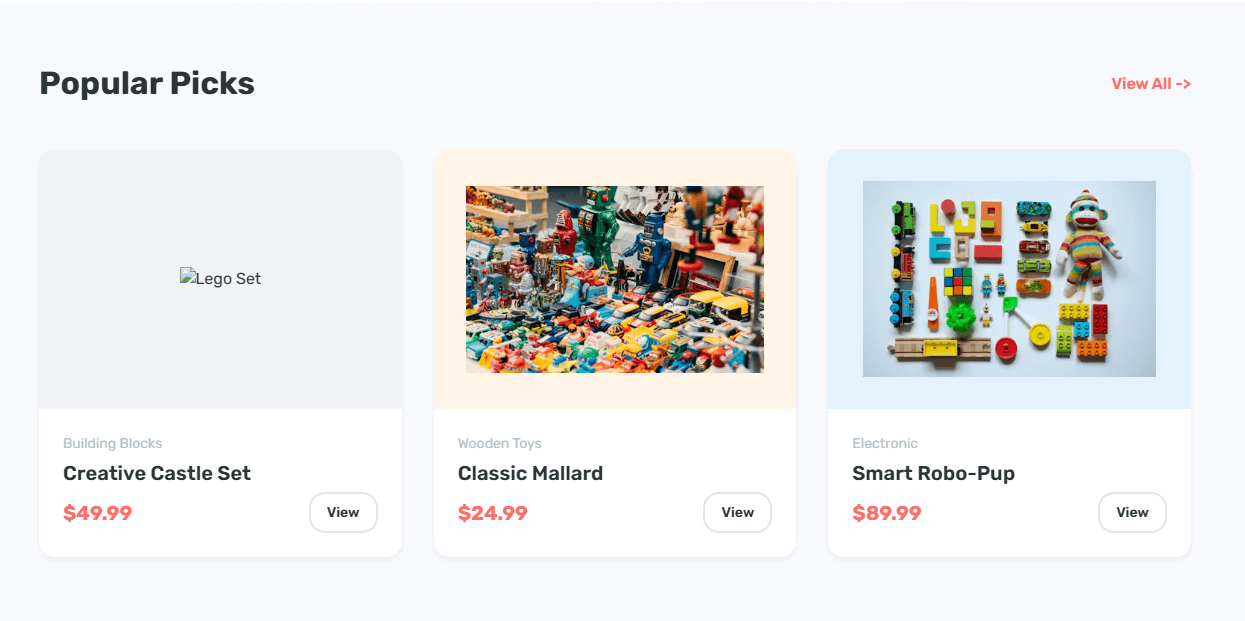Viewport: 1245px width, 621px height.
Task: Click the $24.99 price
Action: pyautogui.click(x=492, y=513)
